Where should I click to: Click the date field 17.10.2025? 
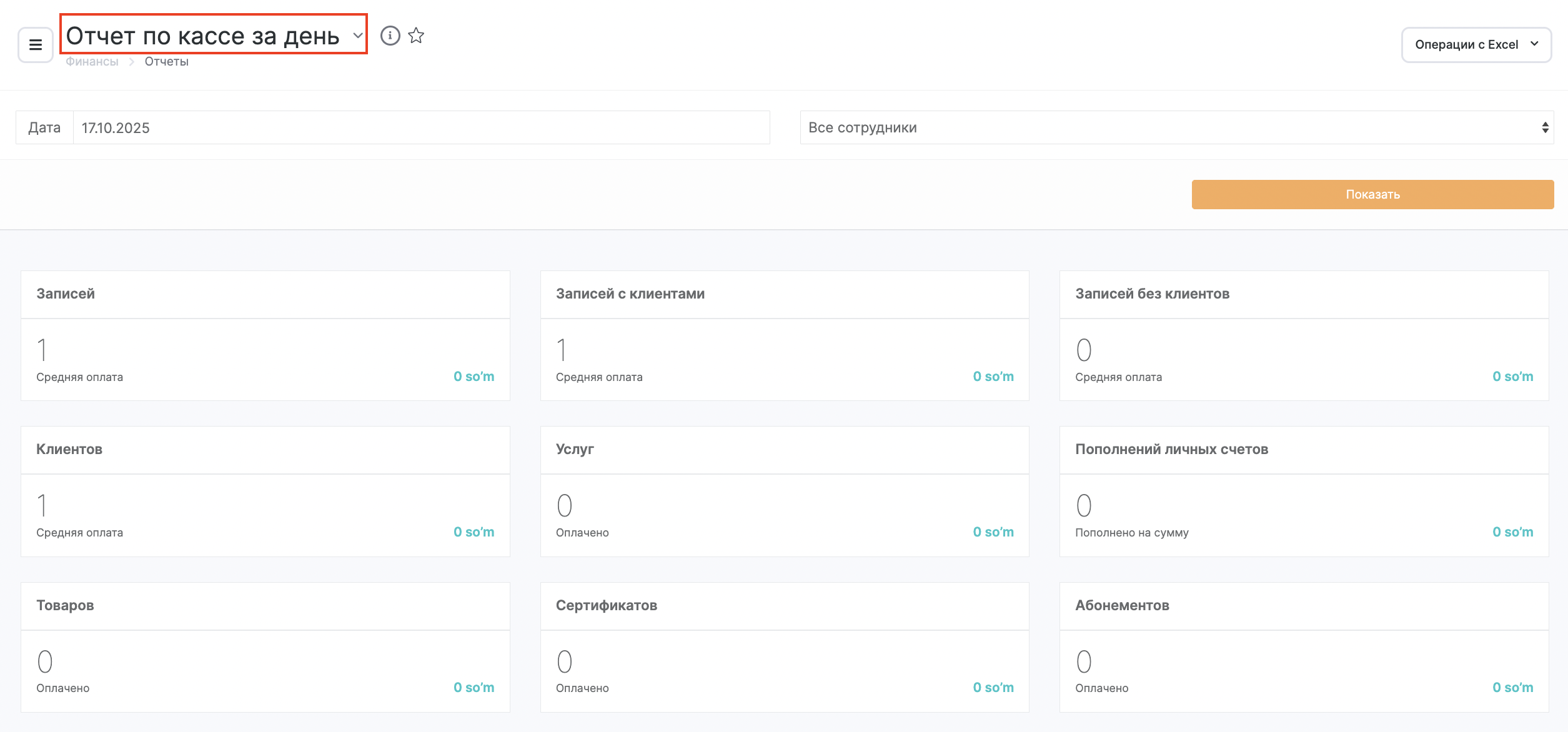click(421, 127)
